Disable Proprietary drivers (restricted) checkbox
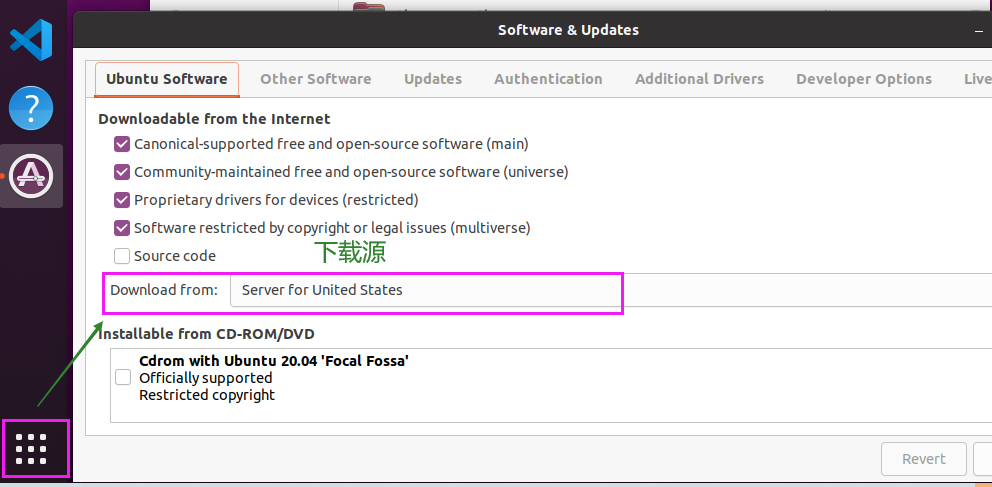 [x=122, y=200]
